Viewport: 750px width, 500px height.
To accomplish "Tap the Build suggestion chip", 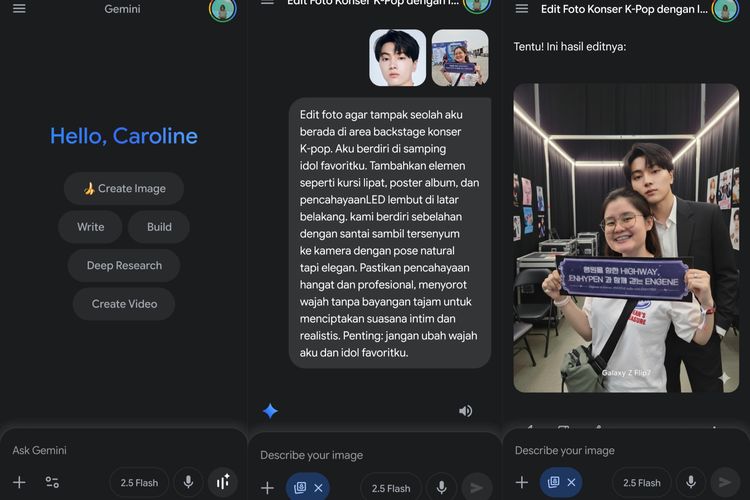I will (159, 227).
